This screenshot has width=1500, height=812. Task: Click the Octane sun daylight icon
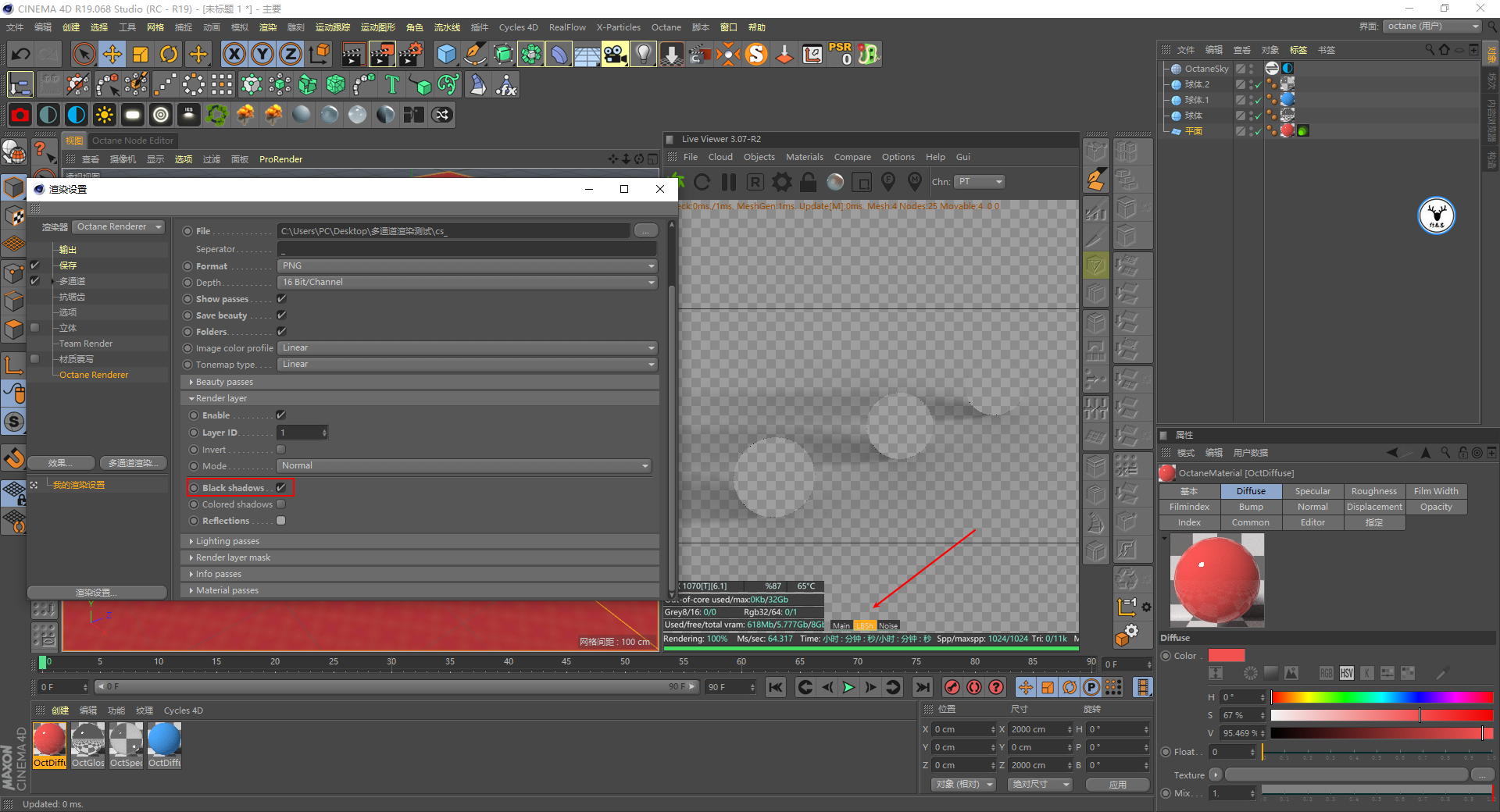104,115
